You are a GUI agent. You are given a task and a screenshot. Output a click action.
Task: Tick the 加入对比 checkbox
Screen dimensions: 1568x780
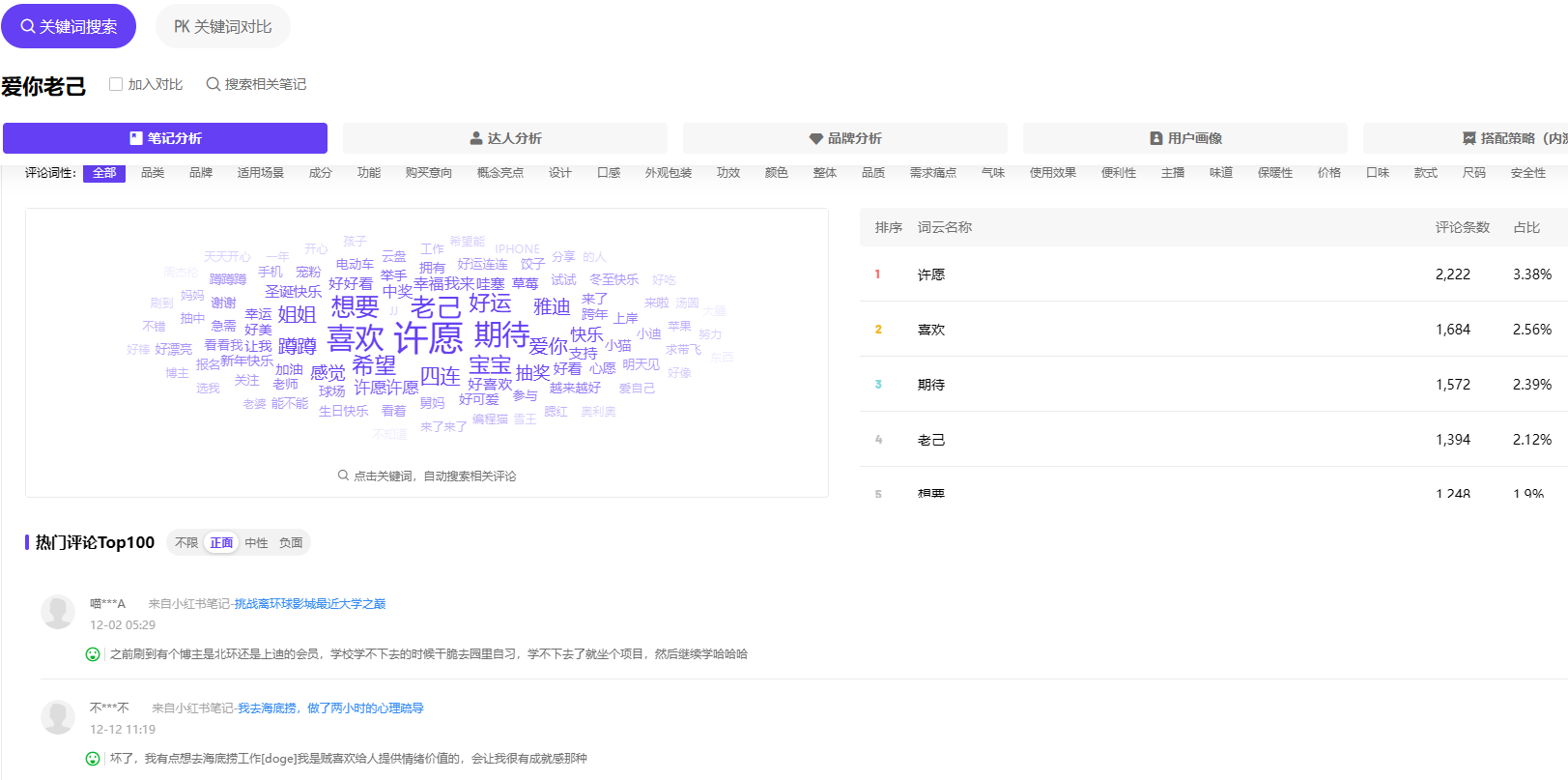(x=116, y=84)
